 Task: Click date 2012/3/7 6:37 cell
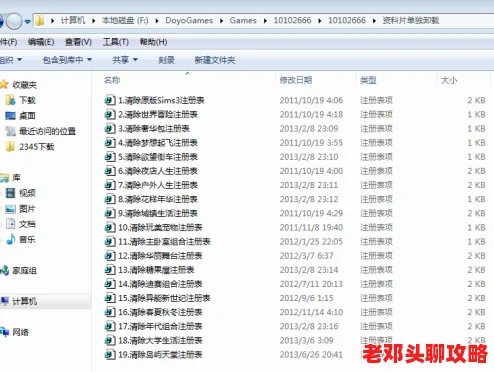pyautogui.click(x=306, y=256)
